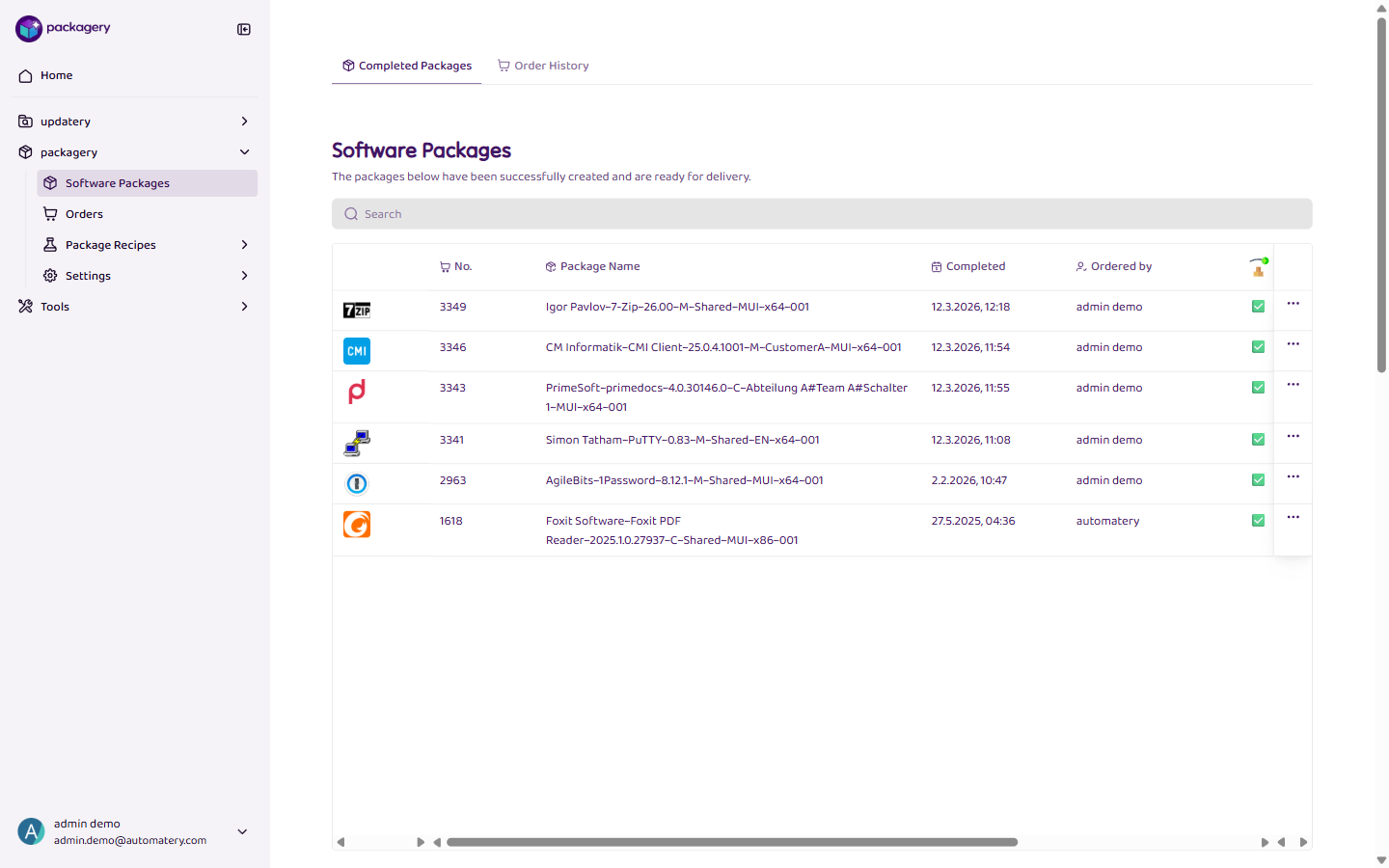
Task: Click the 1Password app icon
Action: point(356,483)
